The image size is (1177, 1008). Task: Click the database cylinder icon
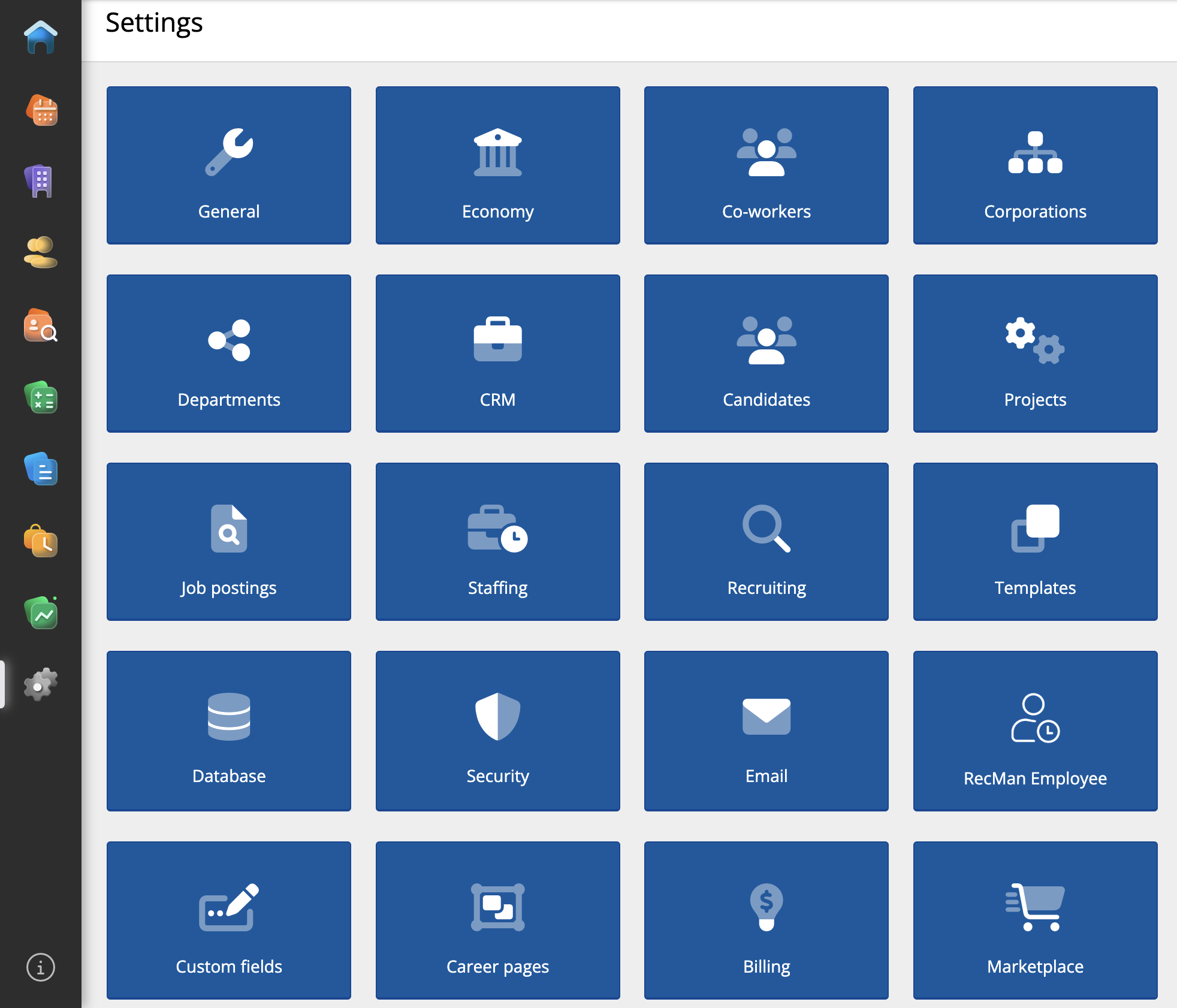point(229,717)
